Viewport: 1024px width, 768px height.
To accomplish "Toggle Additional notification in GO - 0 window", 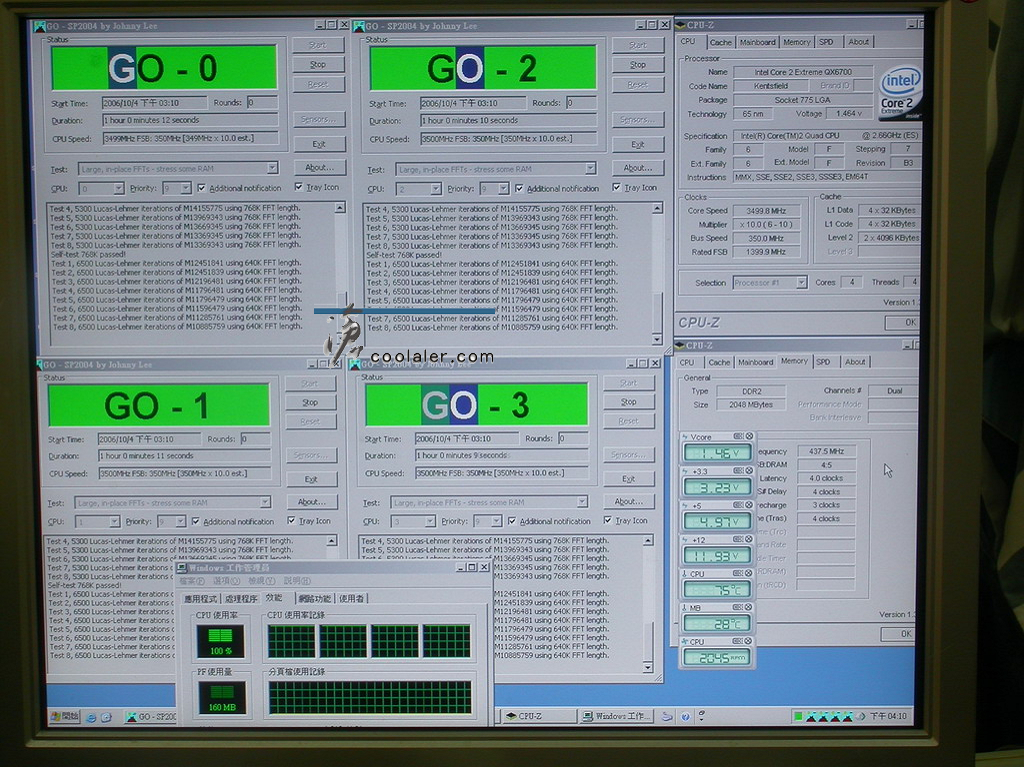I will point(201,188).
